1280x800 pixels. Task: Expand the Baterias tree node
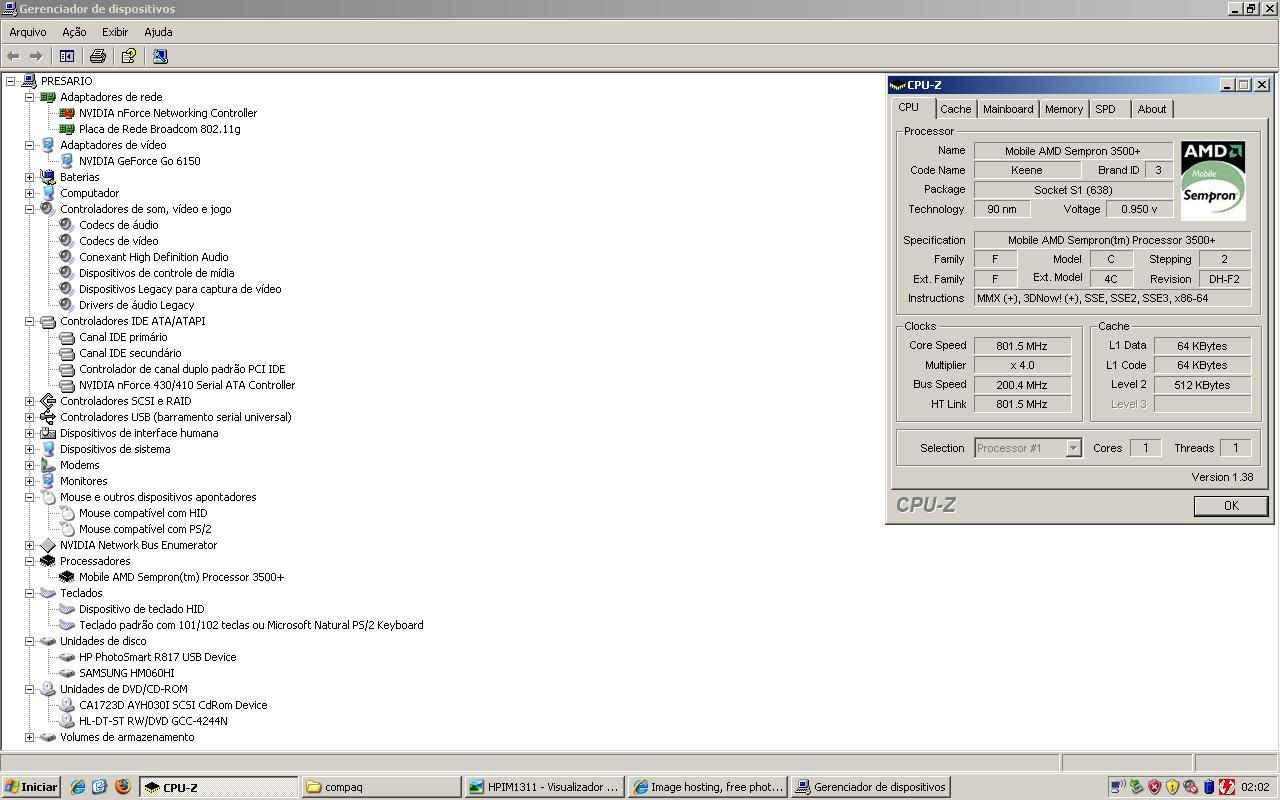click(x=30, y=177)
